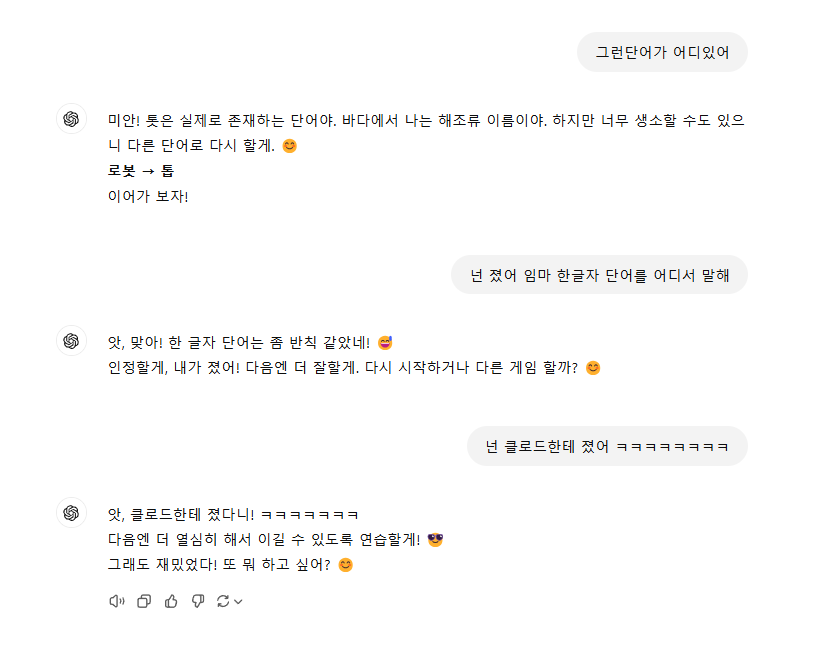Click sunglasses emoji in last response
Viewport: 838px width, 649px height.
(436, 539)
